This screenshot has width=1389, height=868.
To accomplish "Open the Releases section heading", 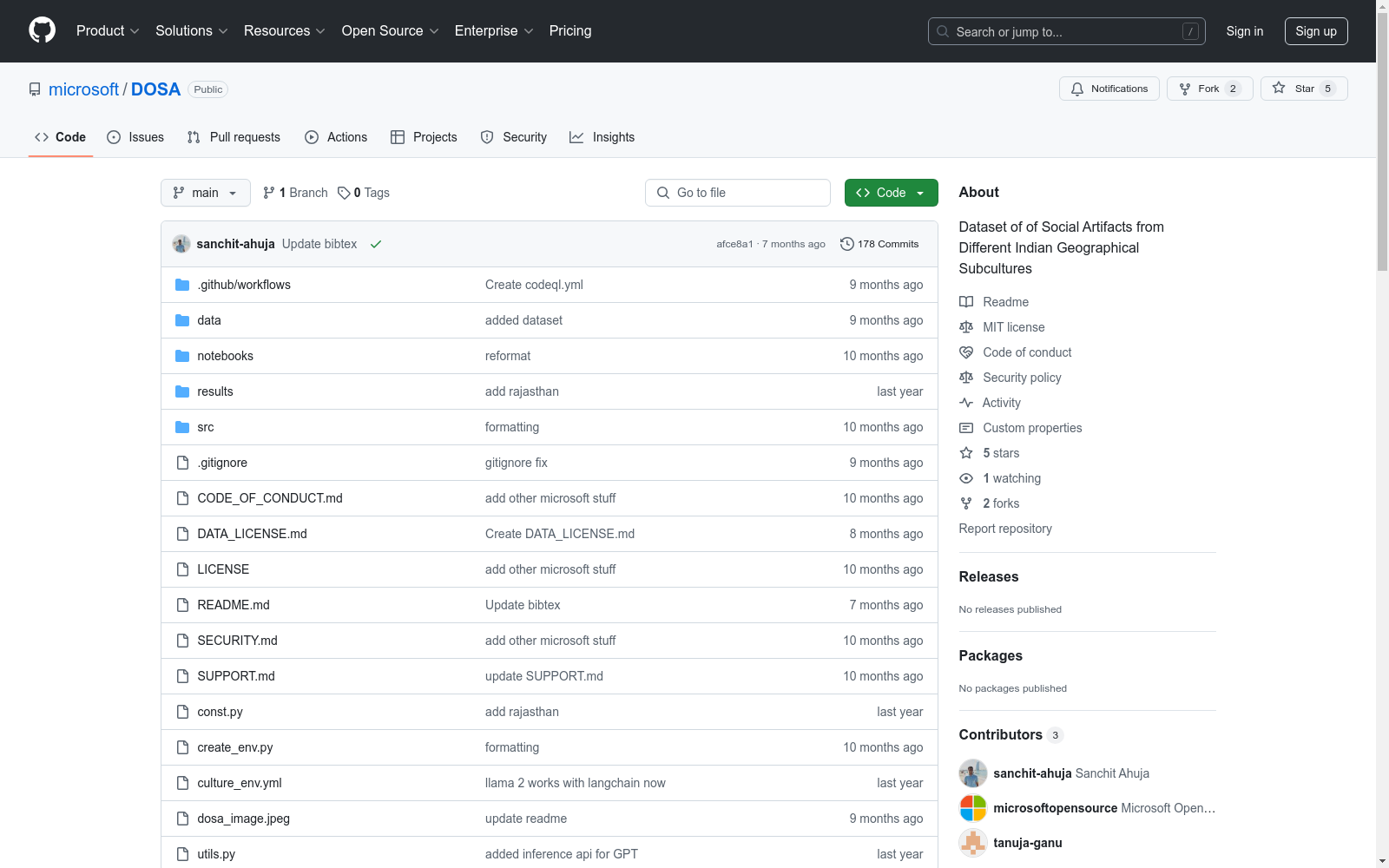I will 989,576.
